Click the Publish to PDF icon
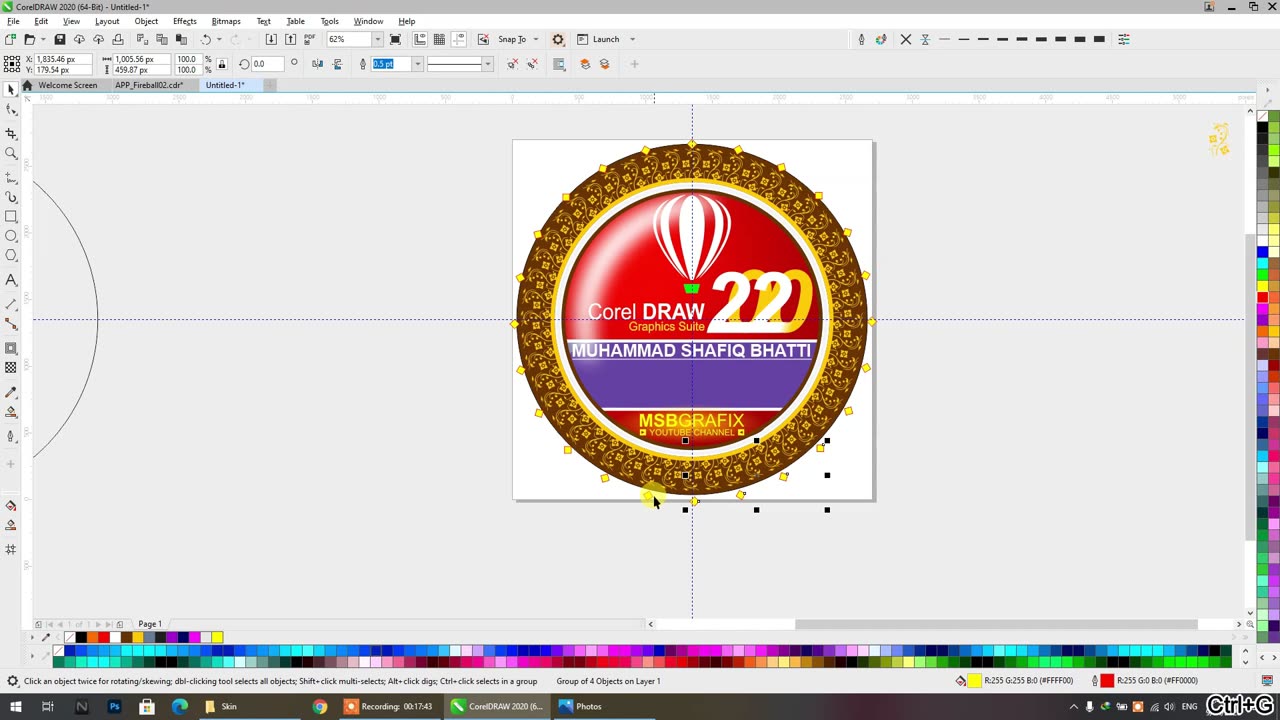 309,39
